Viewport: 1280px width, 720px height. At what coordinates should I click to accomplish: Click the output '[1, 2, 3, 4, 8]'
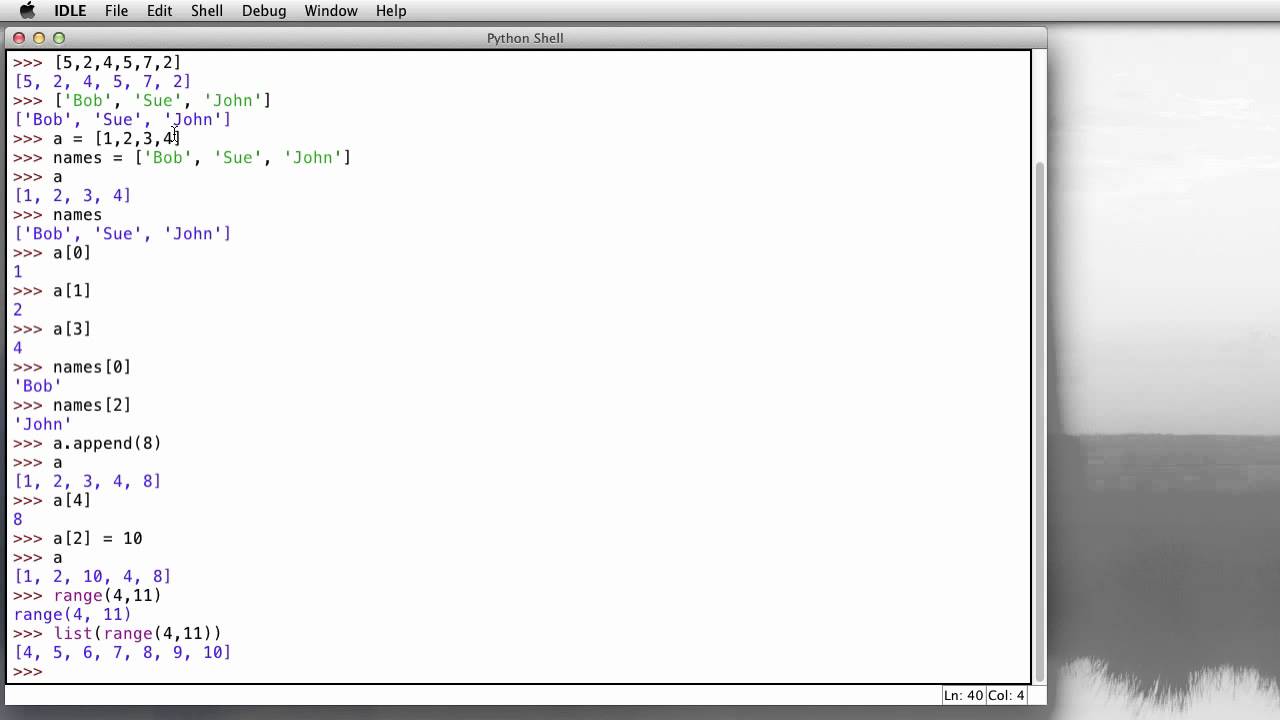[87, 480]
